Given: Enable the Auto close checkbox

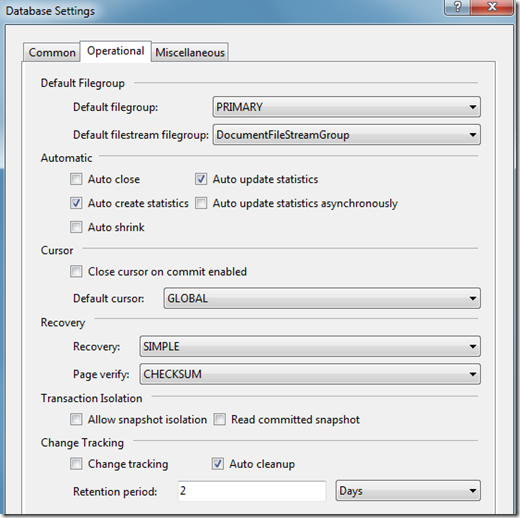Looking at the screenshot, I should (76, 179).
